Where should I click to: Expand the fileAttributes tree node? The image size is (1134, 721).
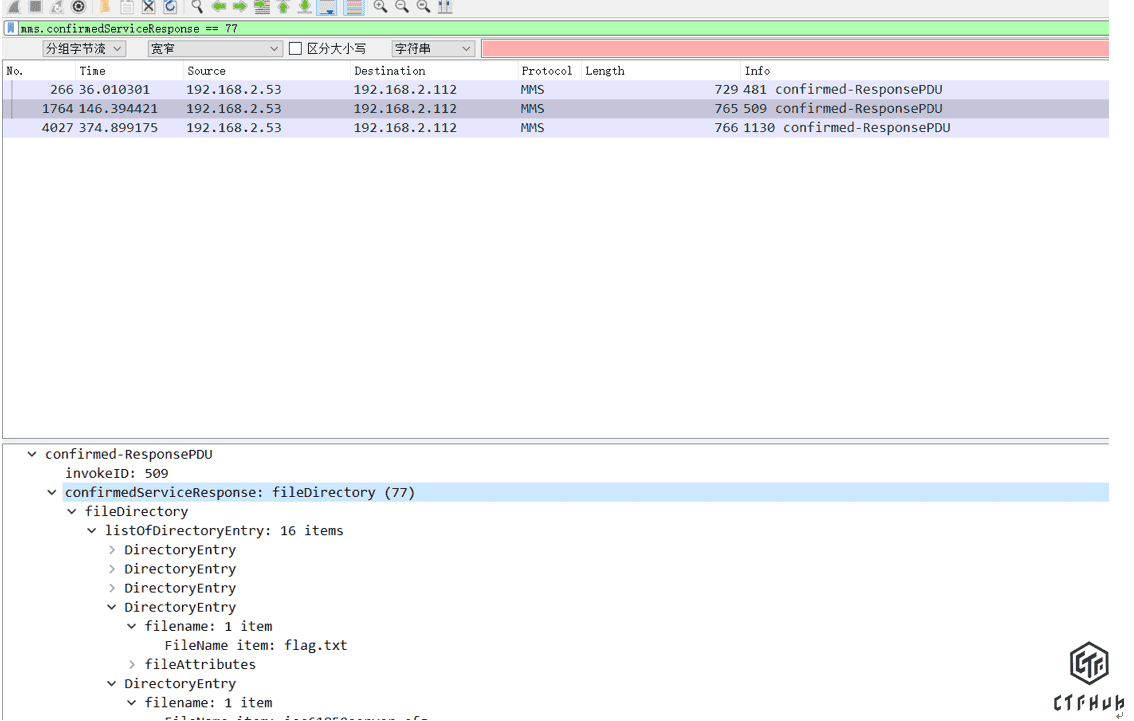click(x=132, y=664)
